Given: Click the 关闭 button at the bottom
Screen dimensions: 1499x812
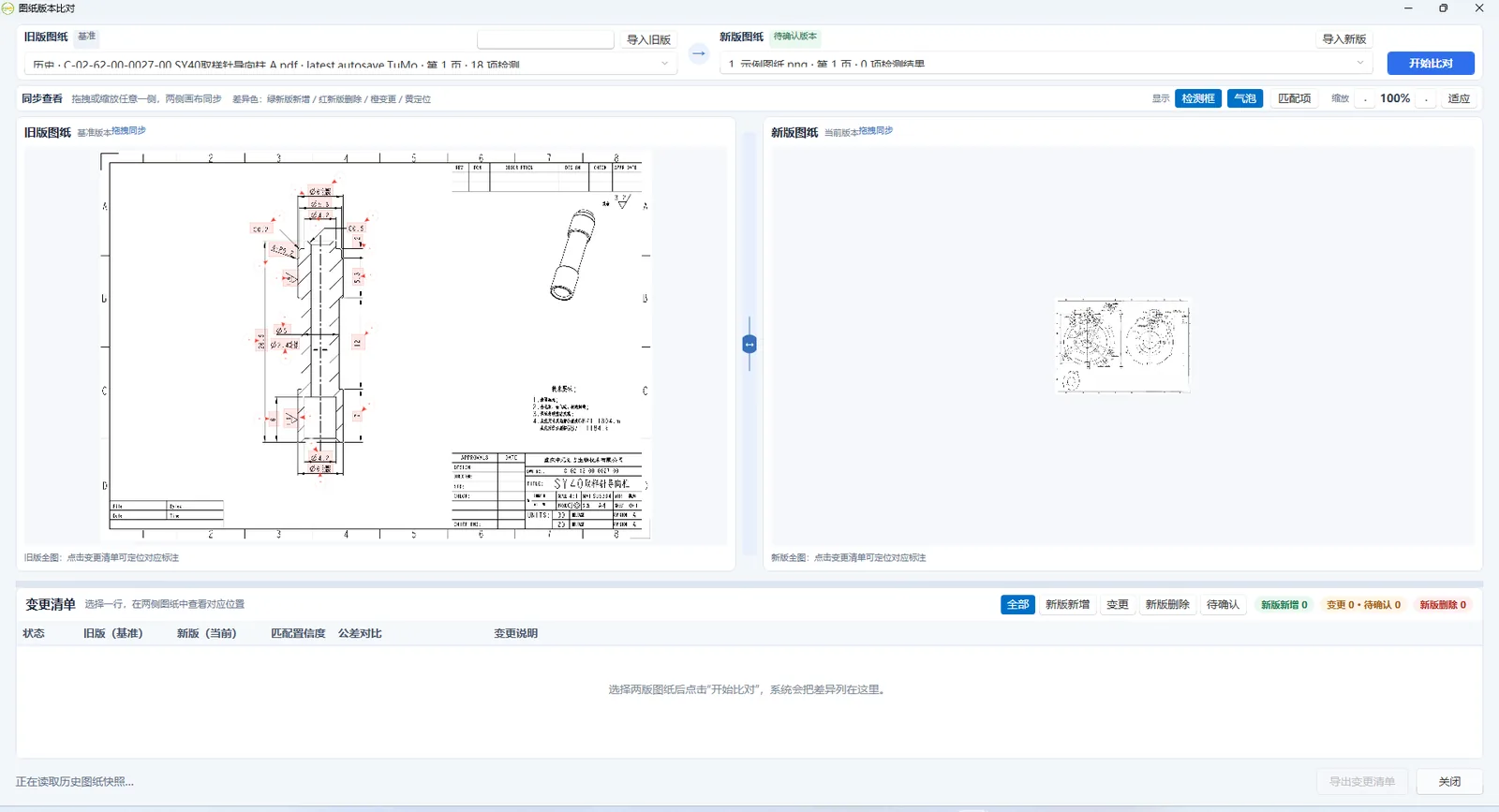Looking at the screenshot, I should pyautogui.click(x=1449, y=782).
